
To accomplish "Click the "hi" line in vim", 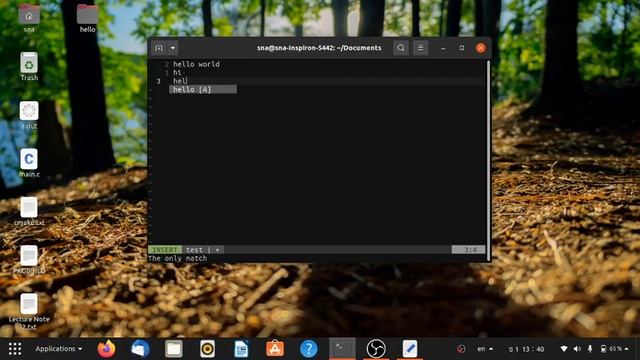I will pyautogui.click(x=177, y=73).
